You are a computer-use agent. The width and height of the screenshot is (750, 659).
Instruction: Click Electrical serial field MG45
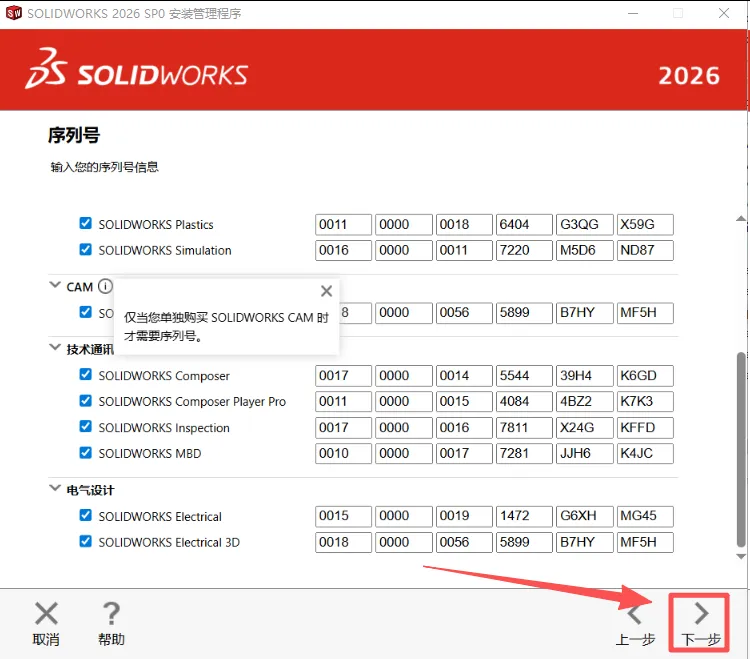point(645,516)
